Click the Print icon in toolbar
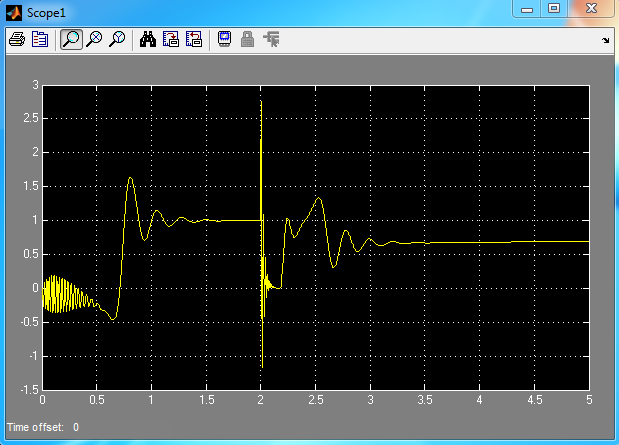The width and height of the screenshot is (619, 445). click(x=16, y=40)
